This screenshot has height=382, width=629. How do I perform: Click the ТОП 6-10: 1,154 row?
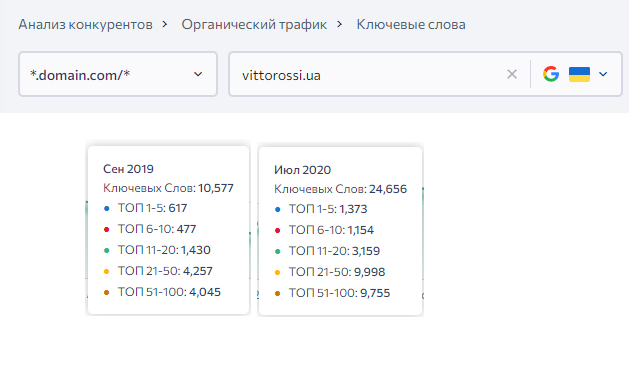(x=324, y=230)
